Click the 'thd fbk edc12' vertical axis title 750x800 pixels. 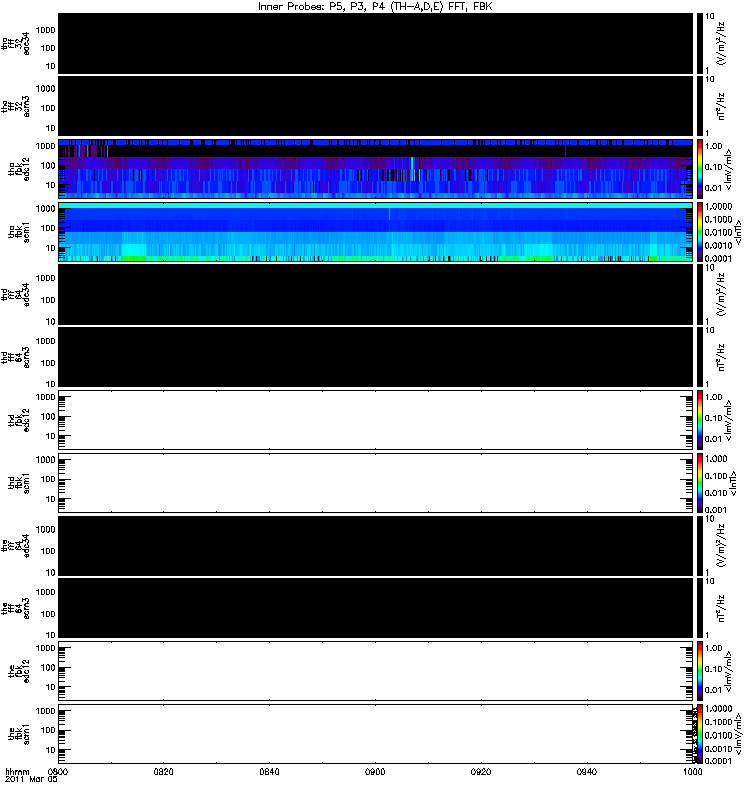pos(19,420)
